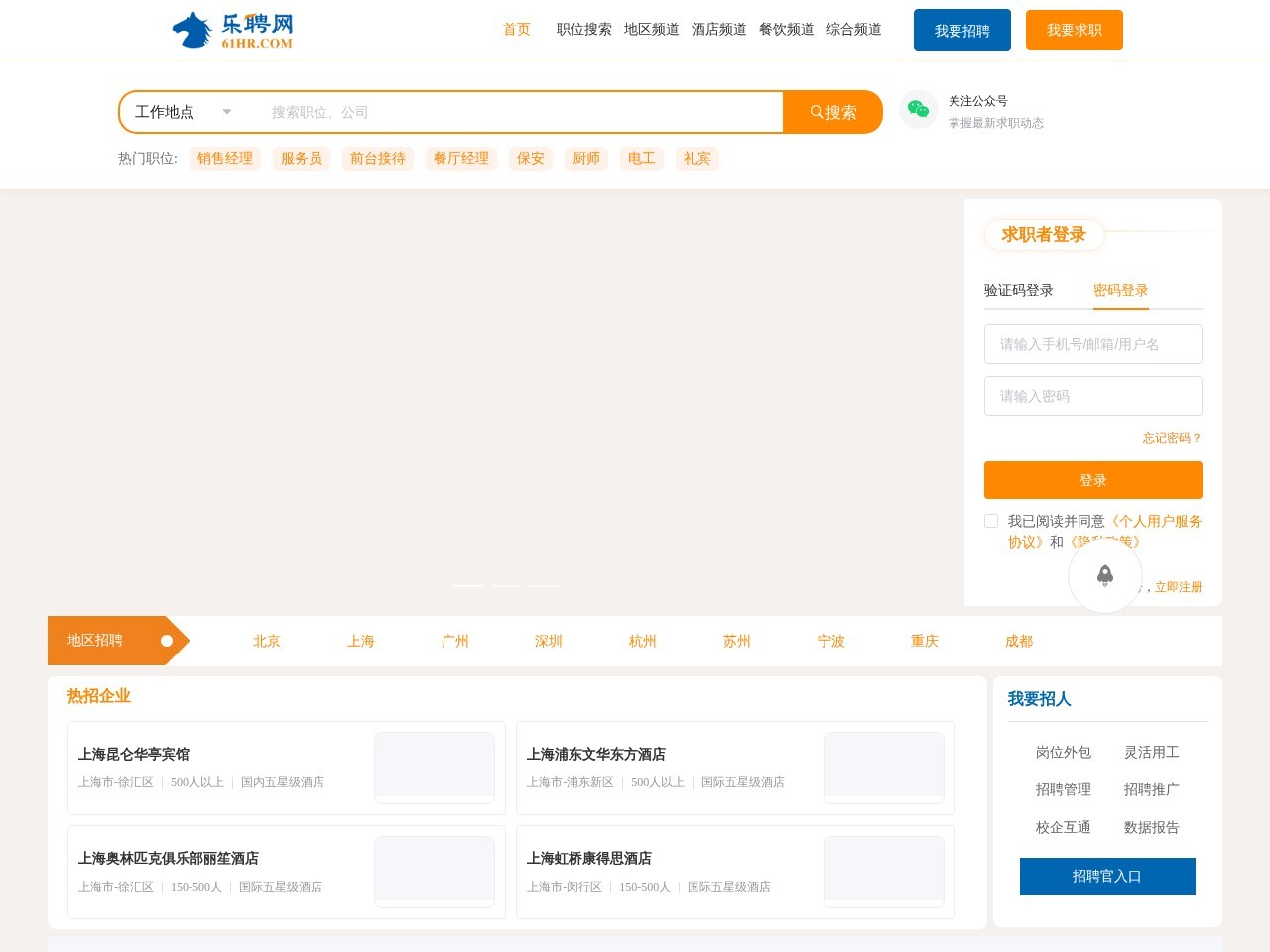This screenshot has width=1270, height=952.
Task: Select the 上海 city tab
Action: pyautogui.click(x=360, y=641)
